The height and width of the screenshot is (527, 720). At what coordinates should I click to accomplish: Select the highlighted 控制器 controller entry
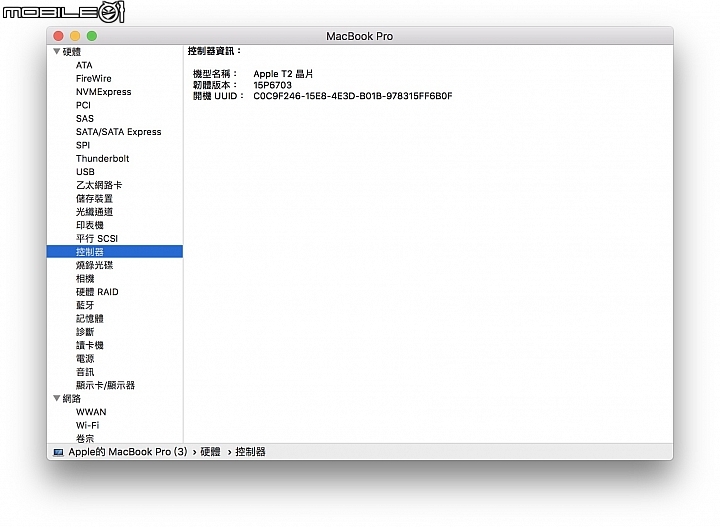pyautogui.click(x=115, y=252)
